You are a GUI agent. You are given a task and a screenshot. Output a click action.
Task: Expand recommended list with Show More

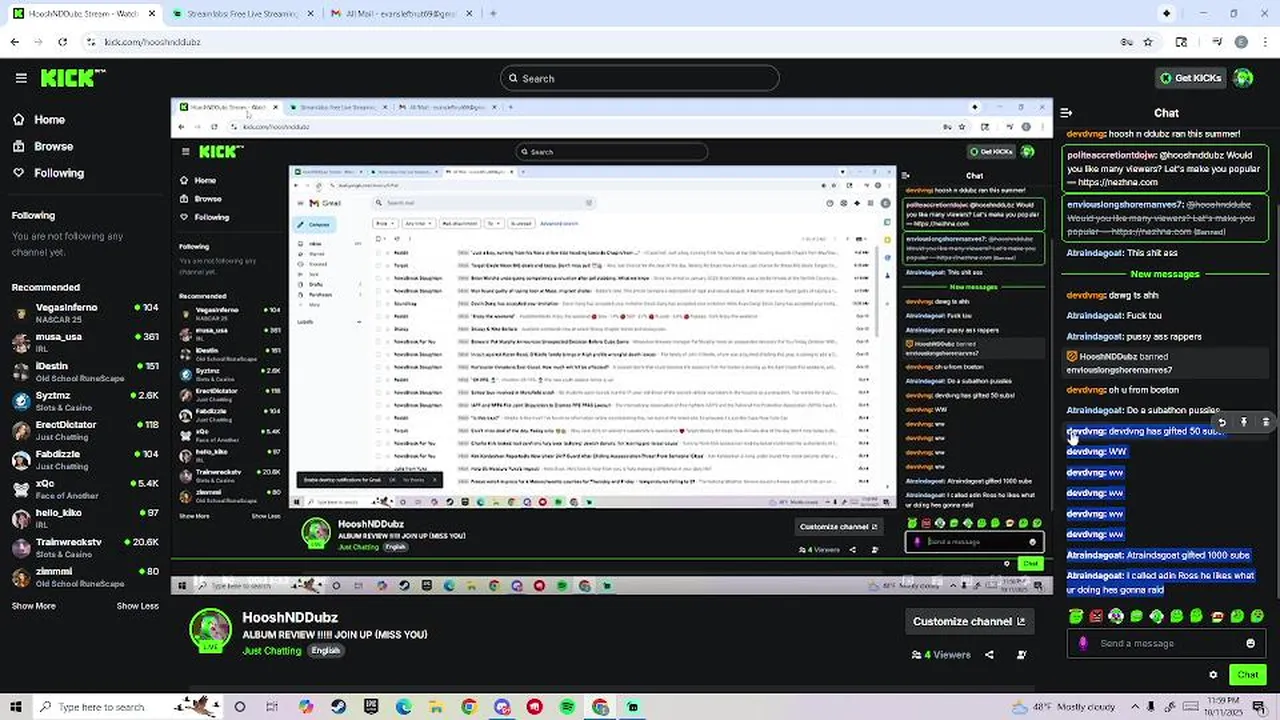click(33, 606)
